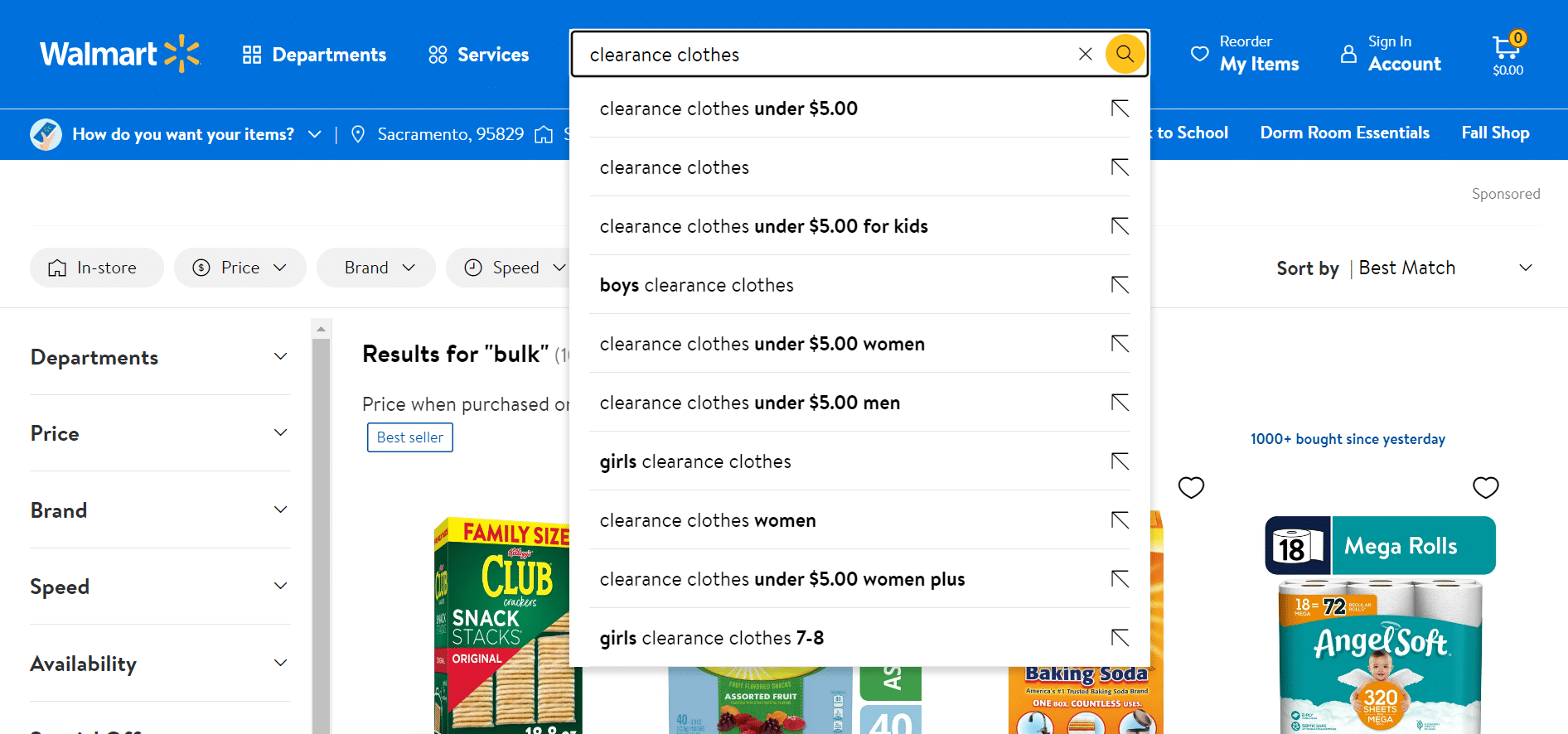Expand Departments in the sidebar
The width and height of the screenshot is (1568, 734).
point(160,357)
